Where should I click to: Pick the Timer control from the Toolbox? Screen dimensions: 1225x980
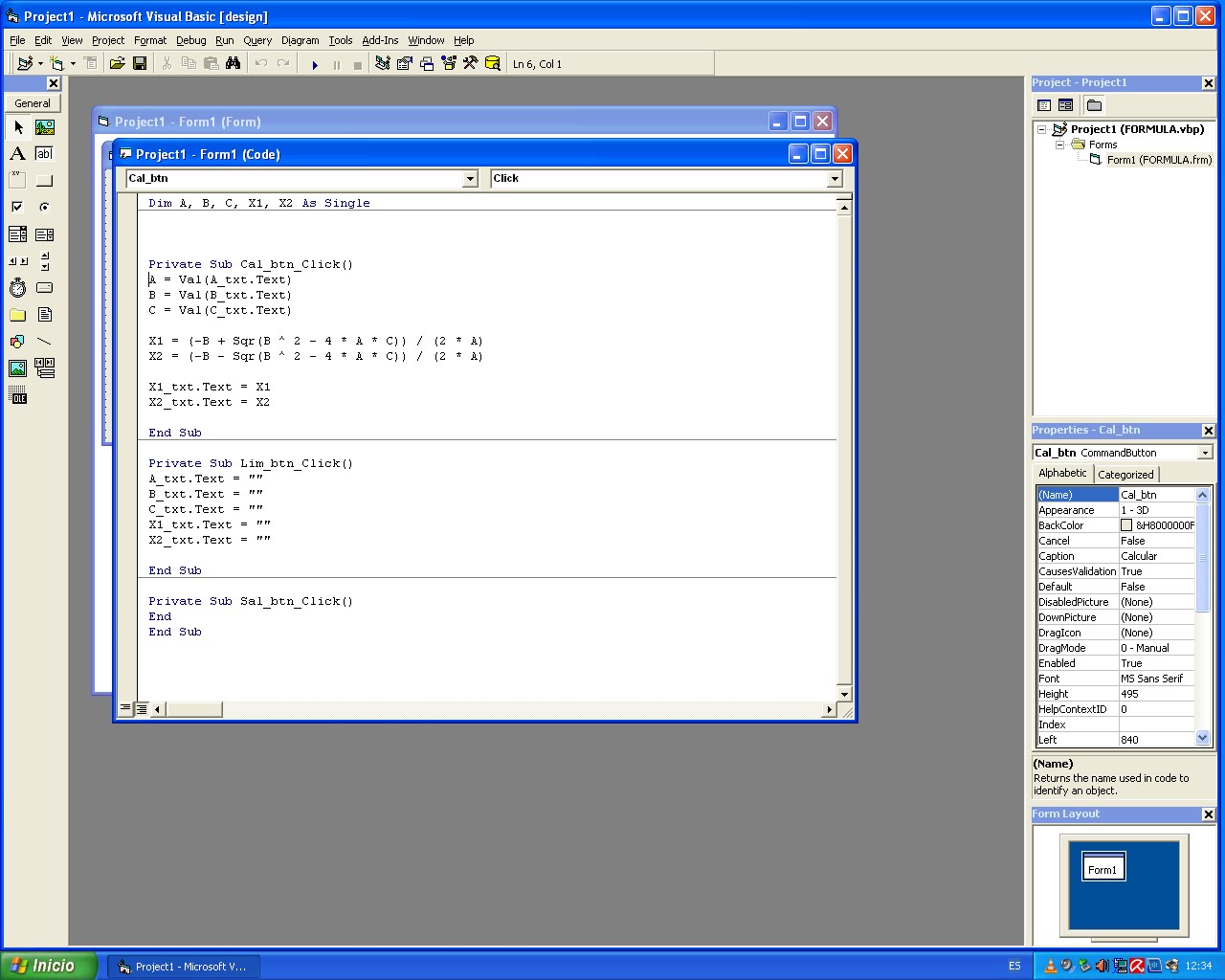(17, 287)
